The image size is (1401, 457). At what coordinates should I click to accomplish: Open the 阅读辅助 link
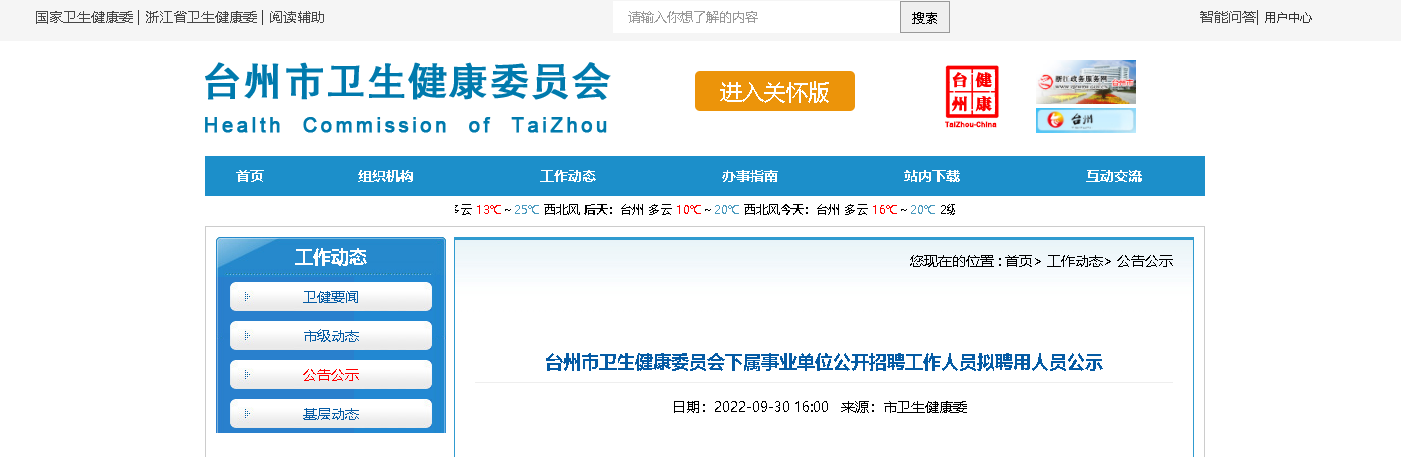[x=297, y=17]
